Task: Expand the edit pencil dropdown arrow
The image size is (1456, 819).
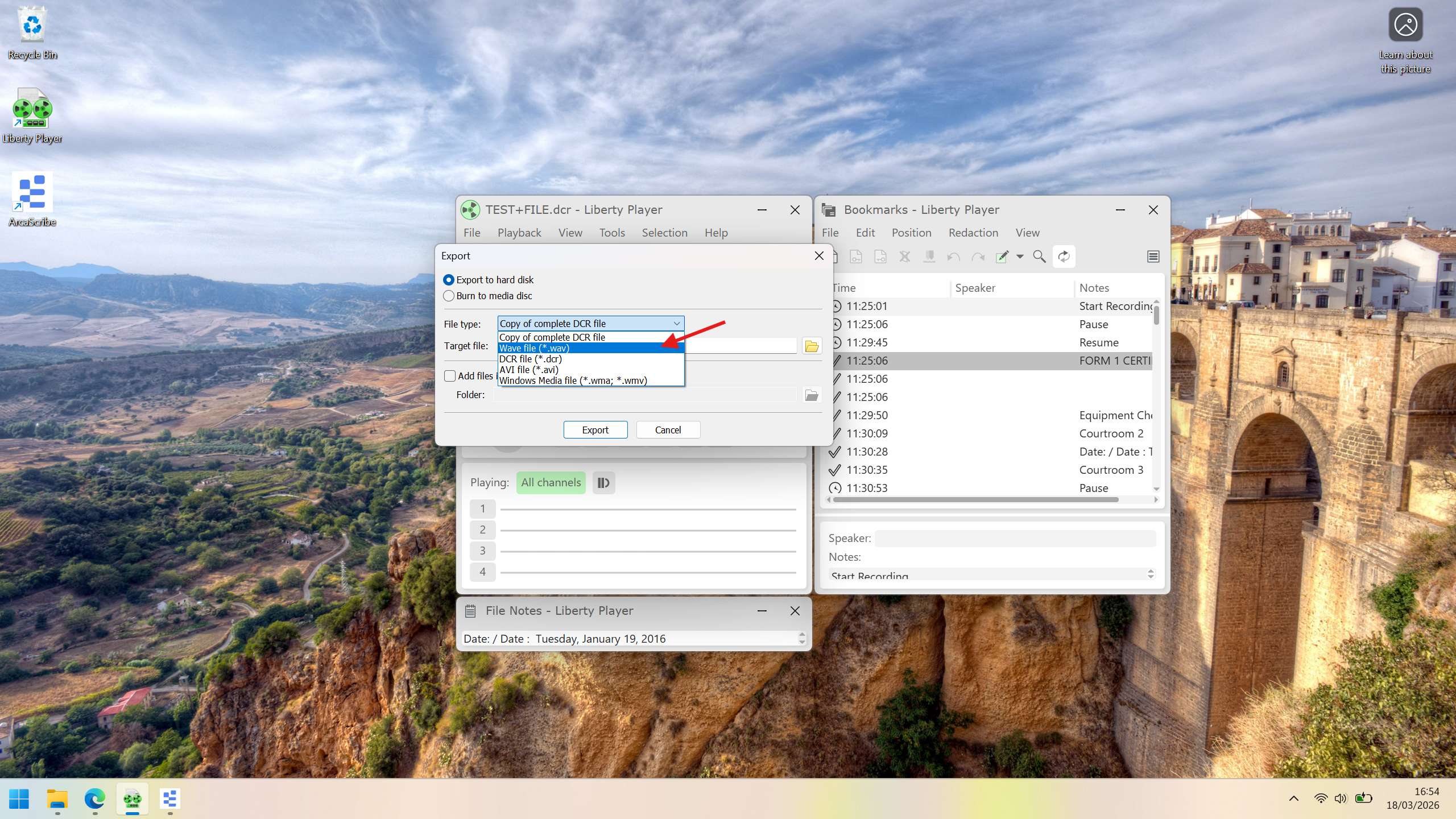Action: click(x=1020, y=257)
